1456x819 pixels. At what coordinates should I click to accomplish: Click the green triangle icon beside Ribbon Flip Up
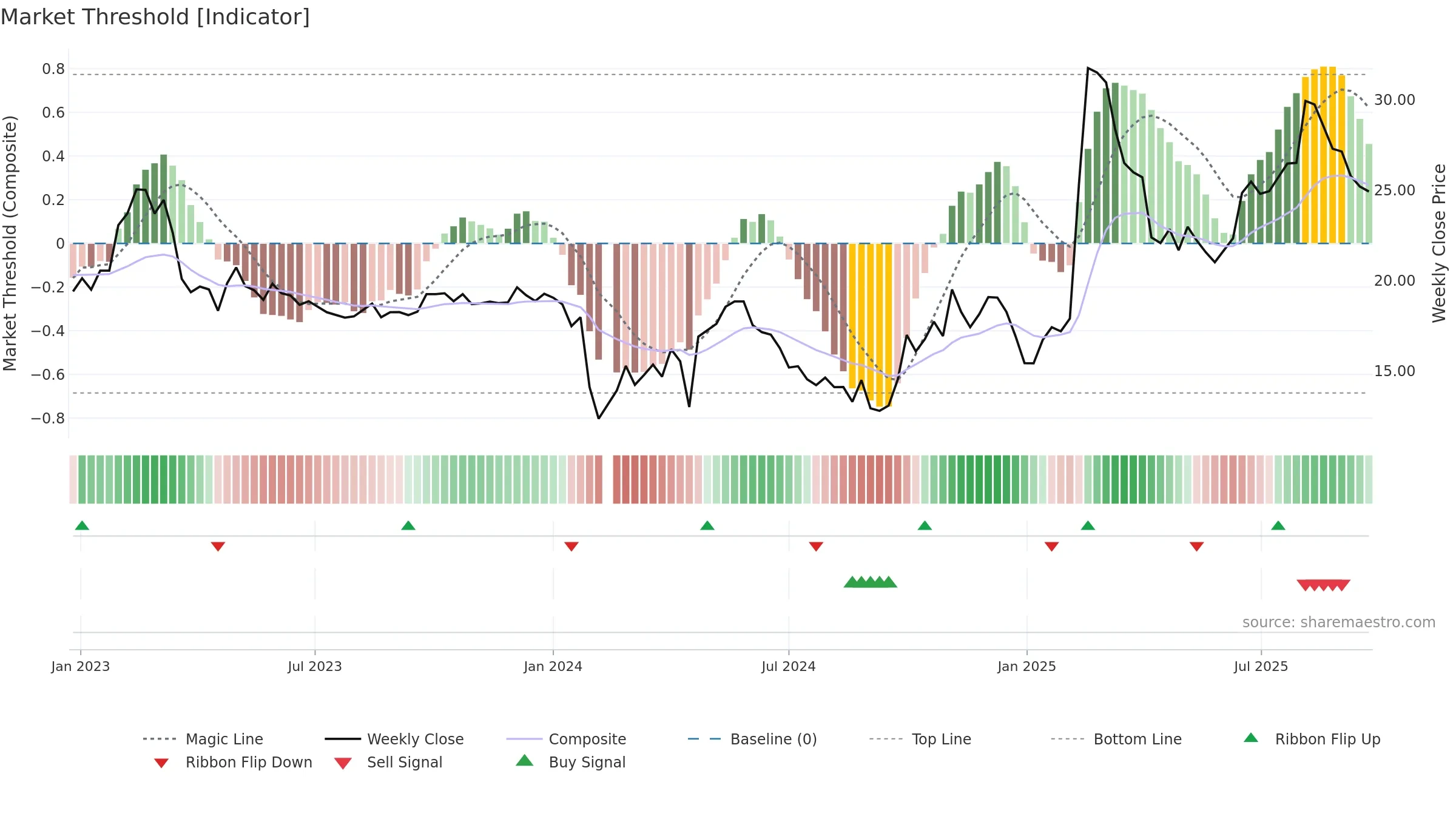click(x=1251, y=738)
